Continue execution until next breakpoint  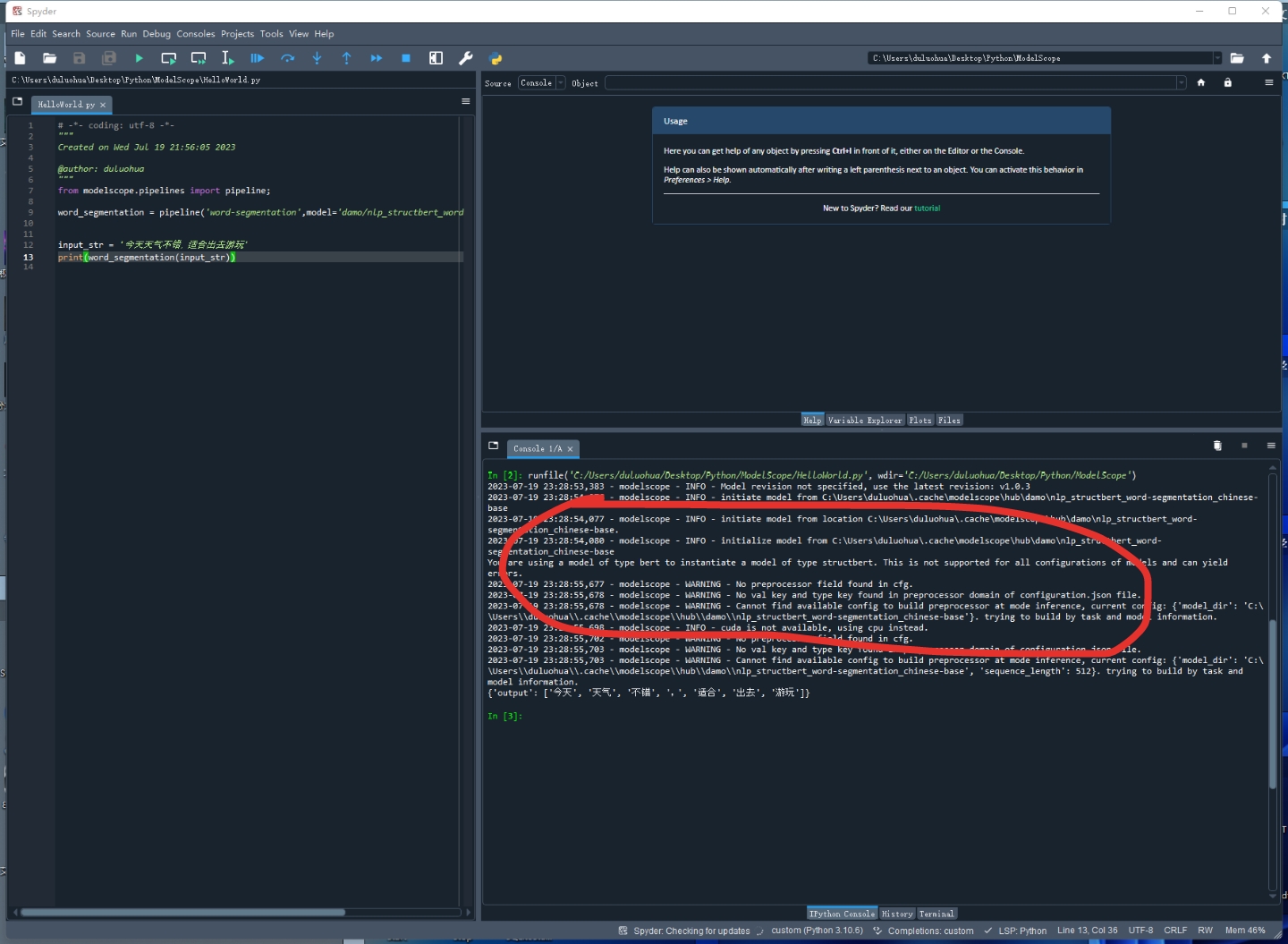(377, 58)
